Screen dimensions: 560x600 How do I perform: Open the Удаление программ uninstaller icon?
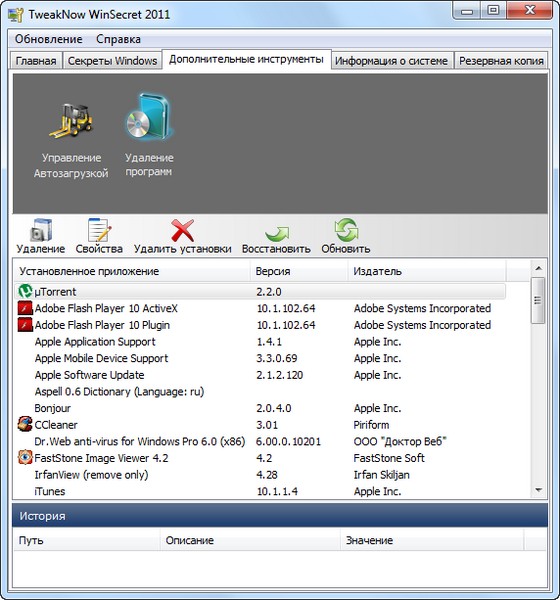point(149,116)
